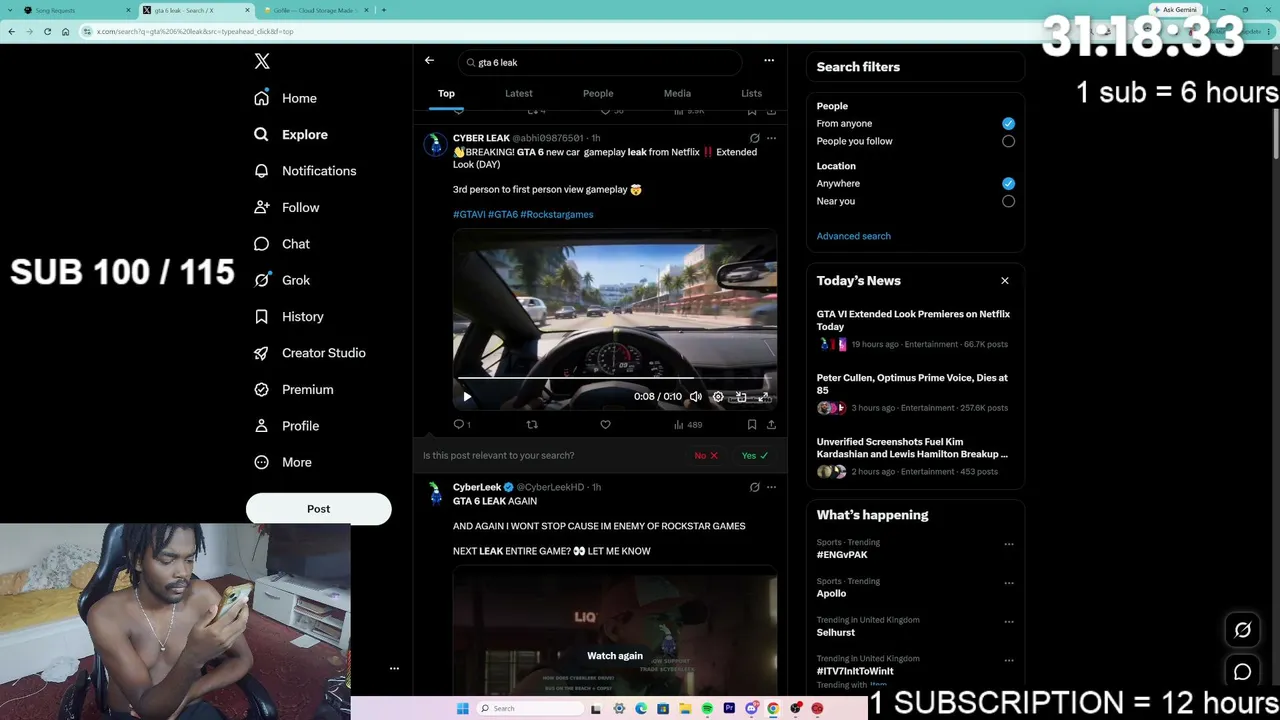View analytics showing 489 views
Image resolution: width=1280 pixels, height=720 pixels.
tap(687, 425)
